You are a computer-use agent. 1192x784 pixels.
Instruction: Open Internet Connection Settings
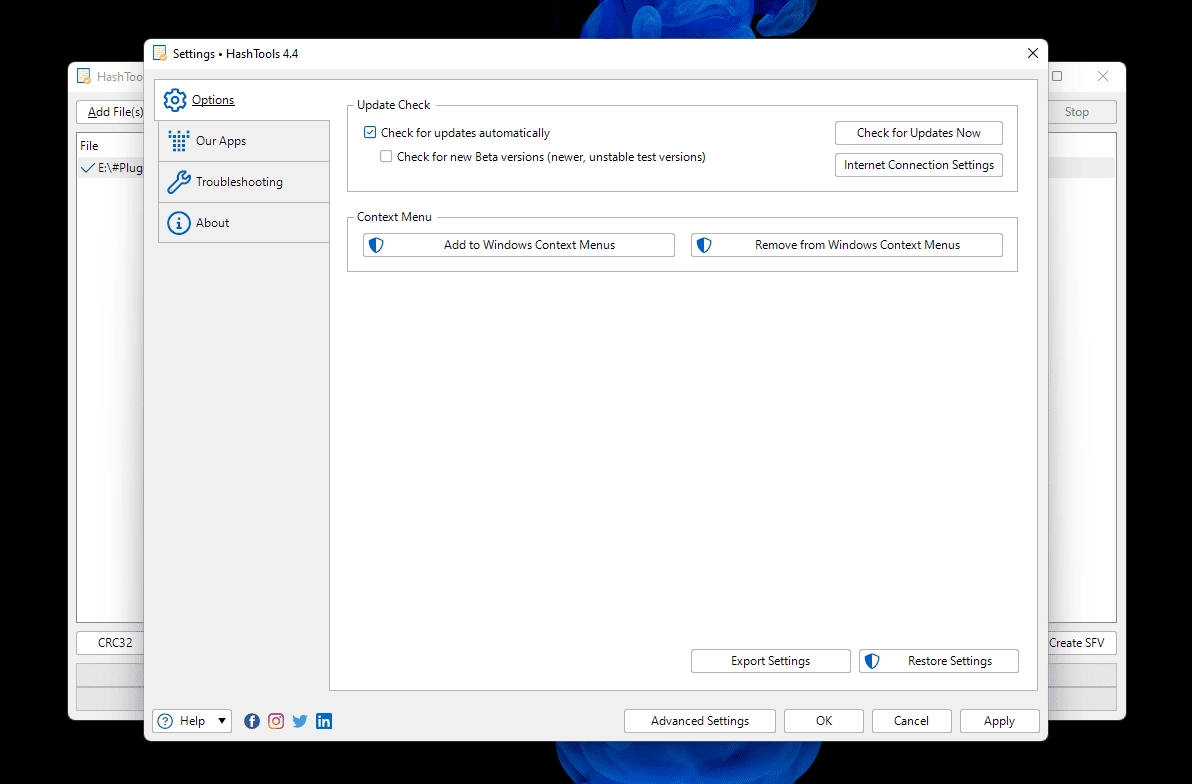tap(918, 165)
